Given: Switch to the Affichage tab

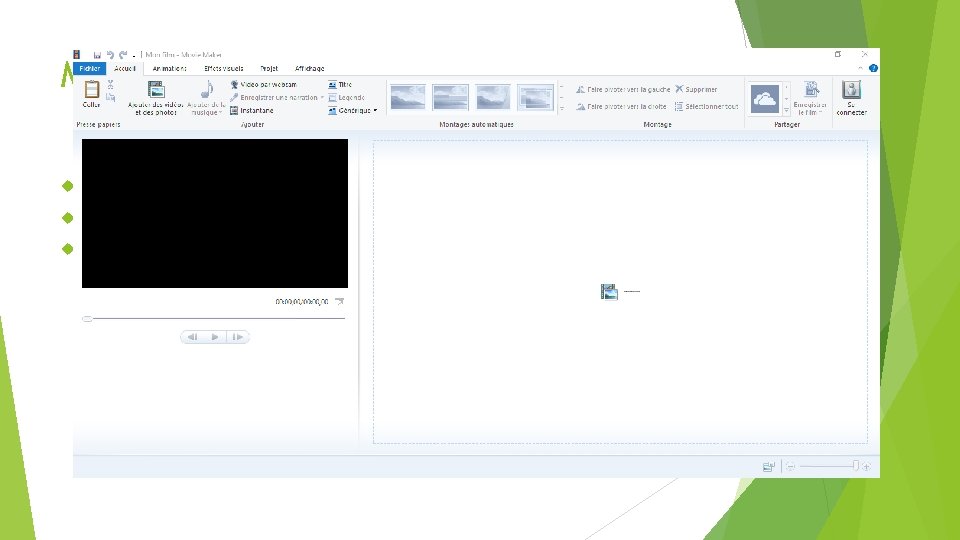Looking at the screenshot, I should click(x=309, y=69).
